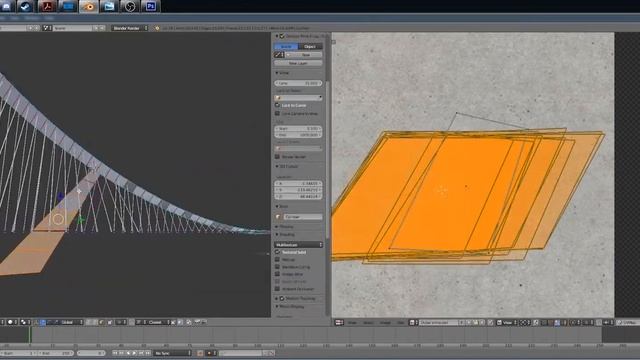Enable Backface Culling checkbox
The width and height of the screenshot is (640, 360).
click(x=278, y=267)
